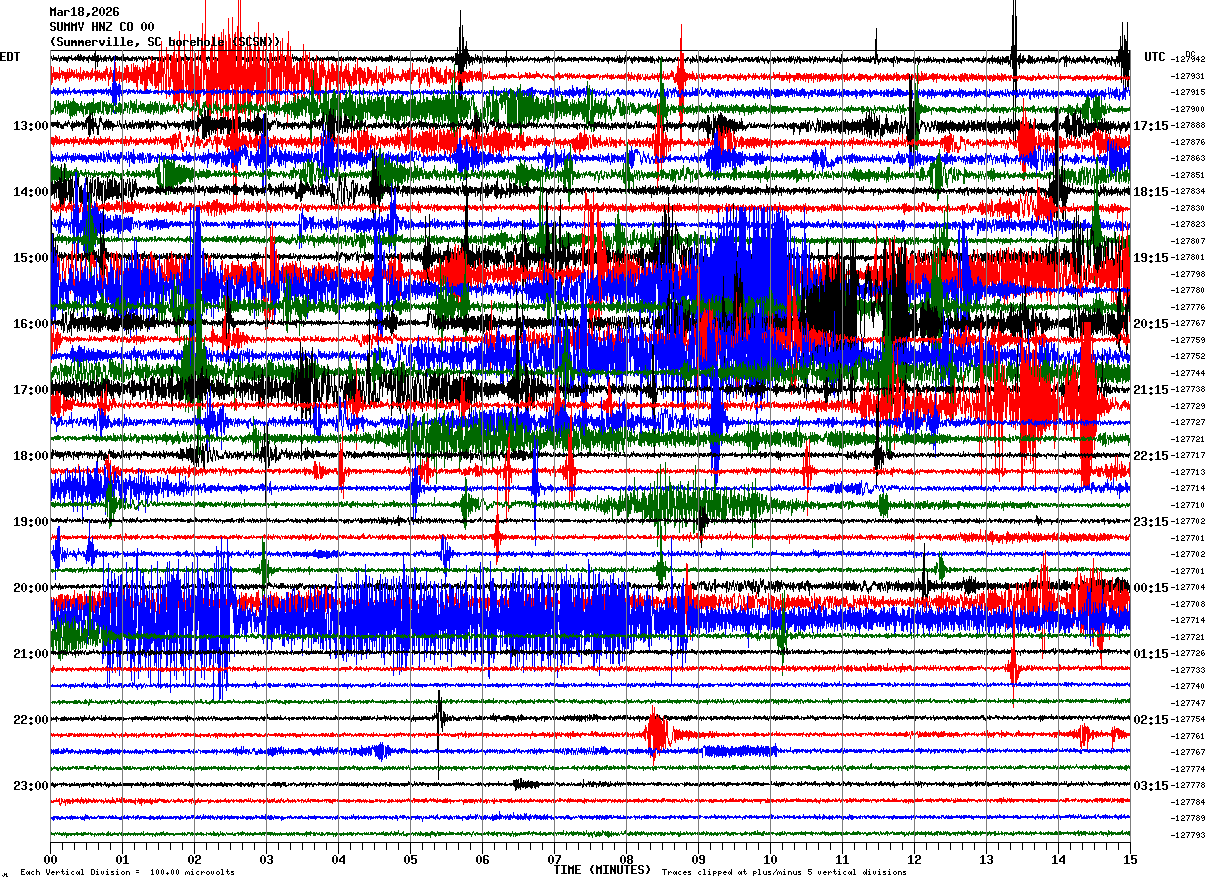Select the 23:00 EDT time label
Viewport: 1210px width, 886px height.
(31, 785)
